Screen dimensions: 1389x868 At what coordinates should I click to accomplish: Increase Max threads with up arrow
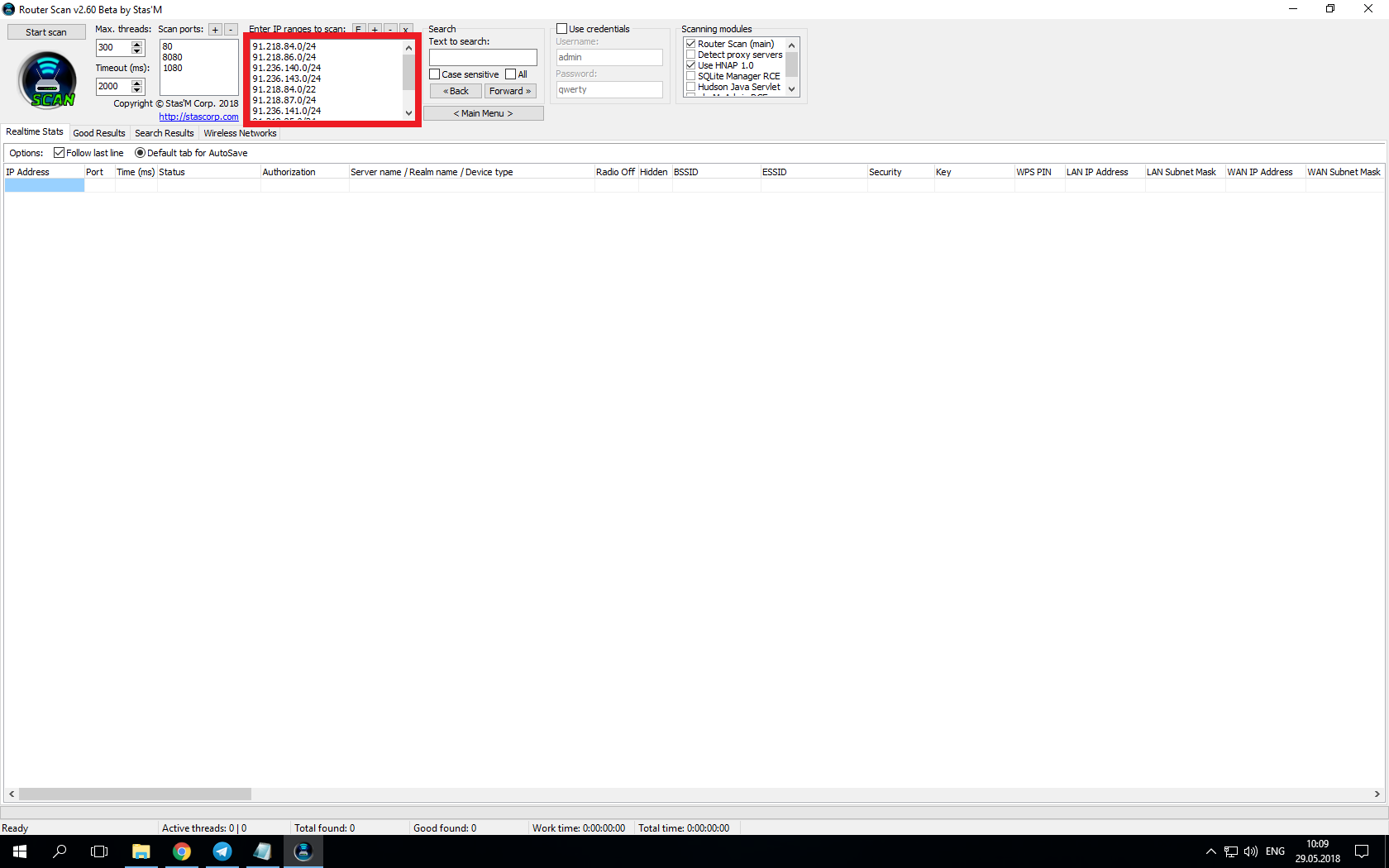(x=137, y=44)
